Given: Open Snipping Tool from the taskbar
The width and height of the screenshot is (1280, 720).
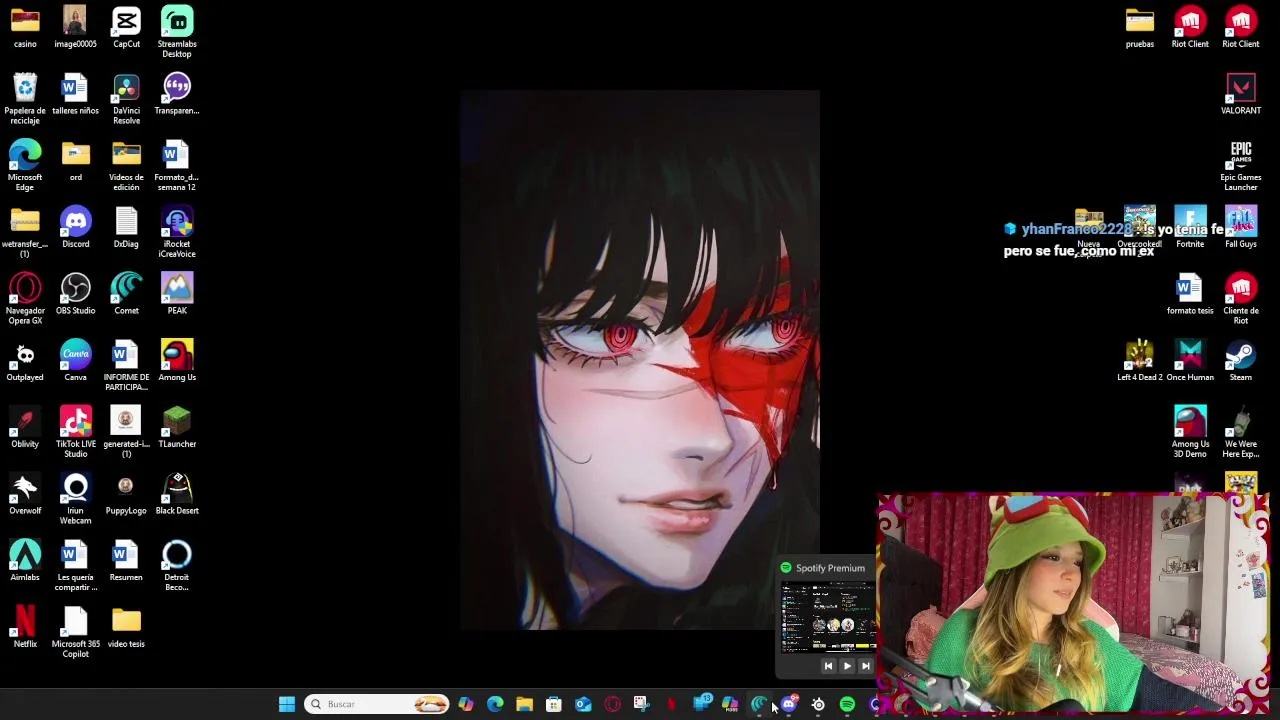Looking at the screenshot, I should click(641, 704).
